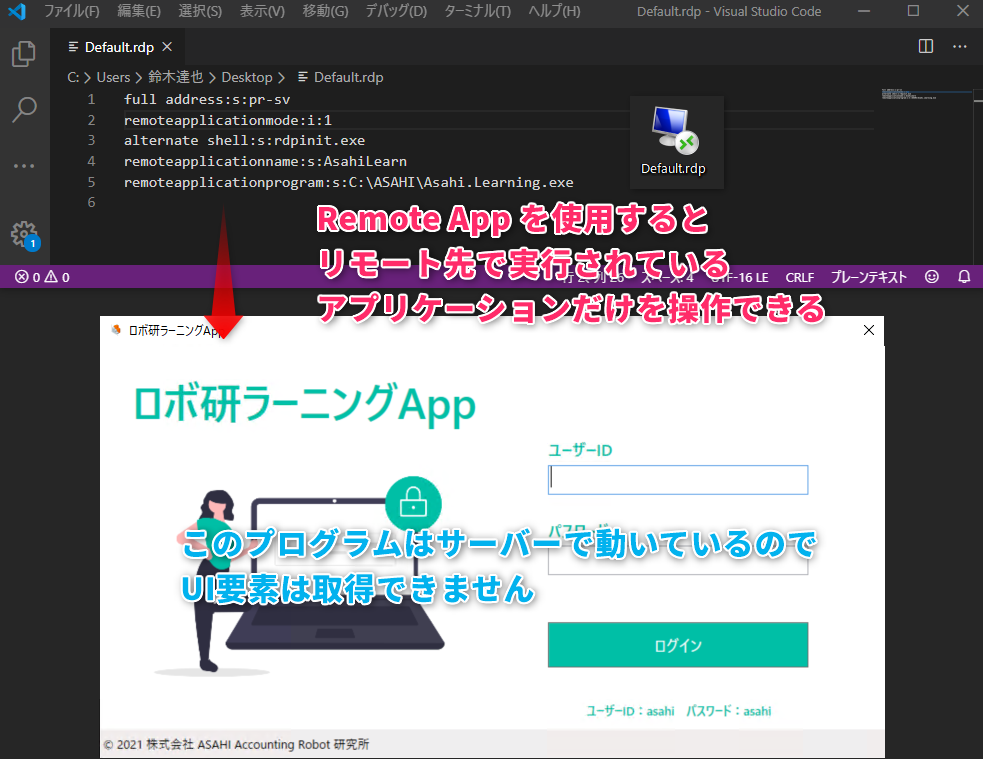
Task: Open the editor More Actions menu
Action: (959, 46)
